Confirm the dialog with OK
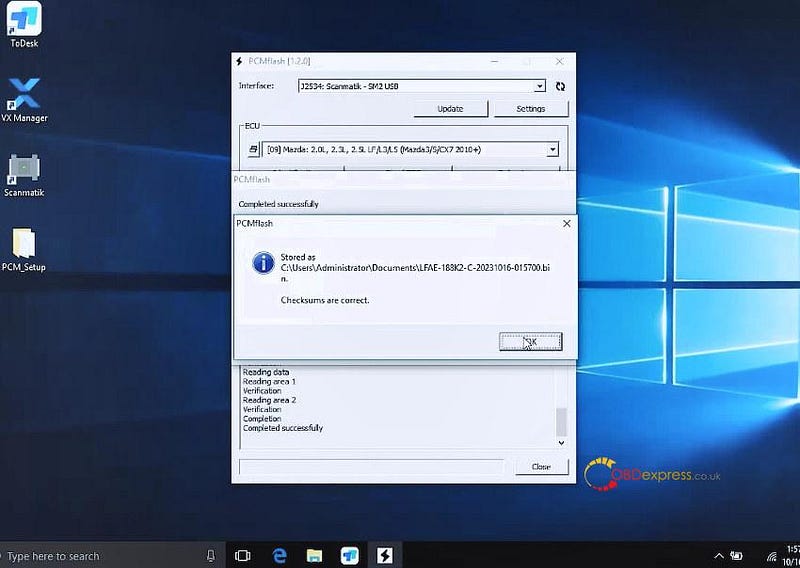 [531, 341]
